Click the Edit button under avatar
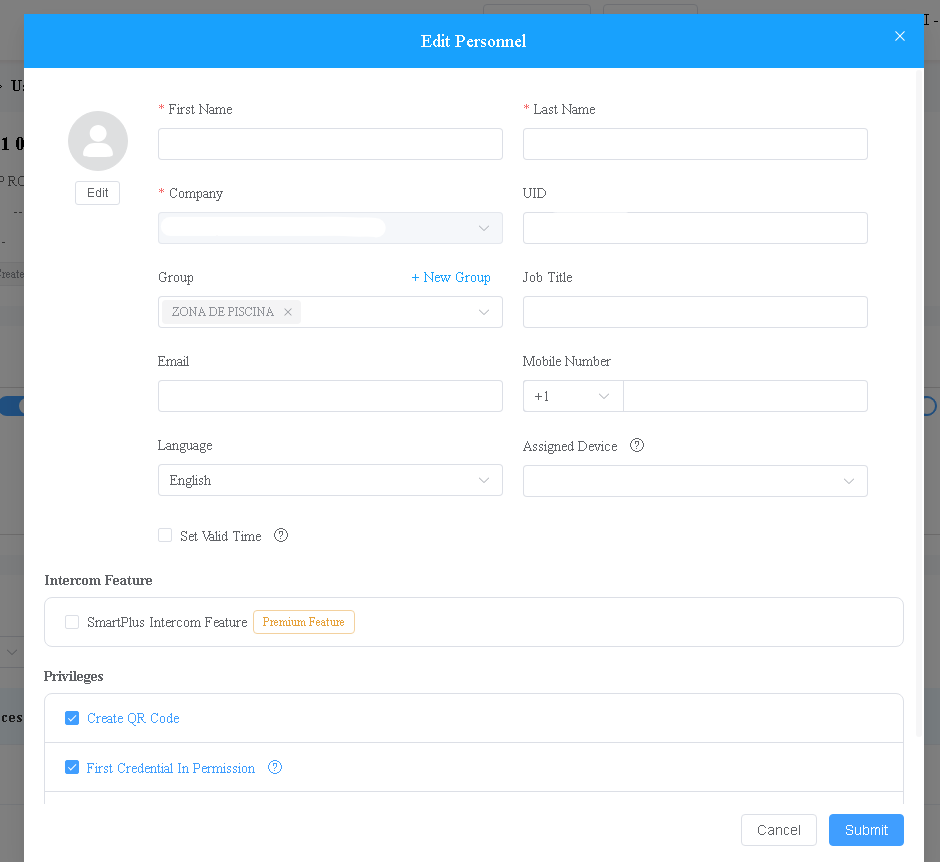The height and width of the screenshot is (862, 940). click(98, 193)
